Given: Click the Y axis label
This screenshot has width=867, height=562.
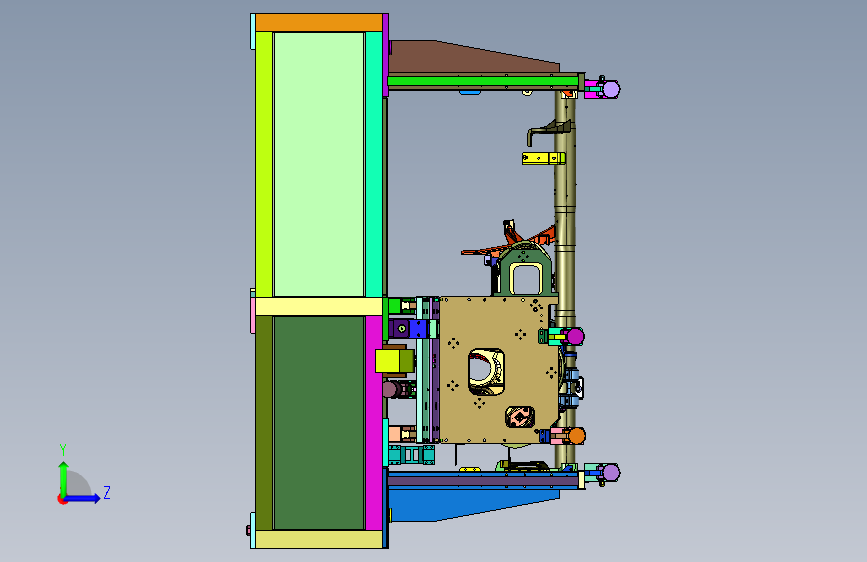Looking at the screenshot, I should tap(63, 449).
